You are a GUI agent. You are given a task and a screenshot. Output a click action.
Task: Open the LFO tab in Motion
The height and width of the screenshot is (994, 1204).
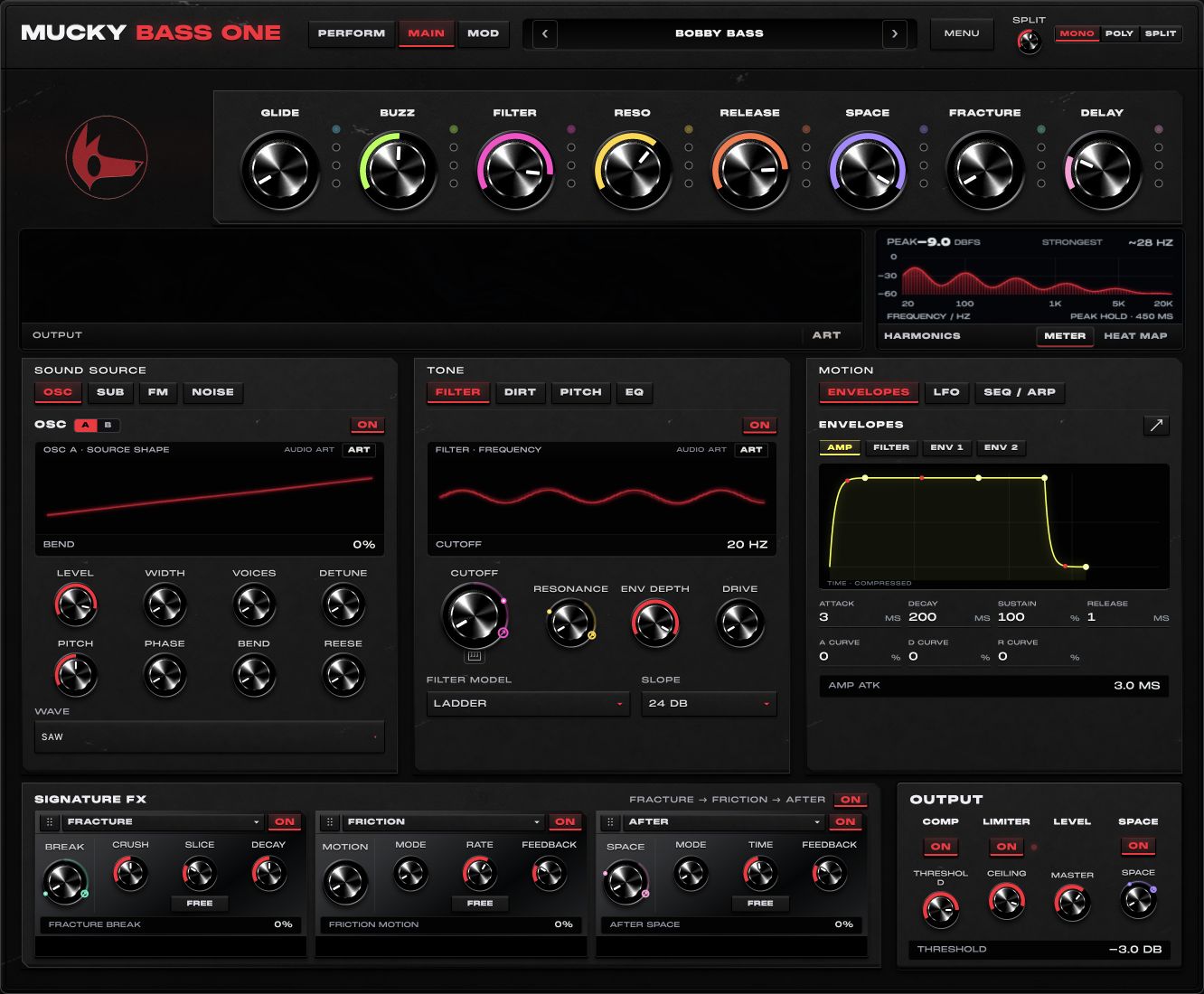coord(946,392)
